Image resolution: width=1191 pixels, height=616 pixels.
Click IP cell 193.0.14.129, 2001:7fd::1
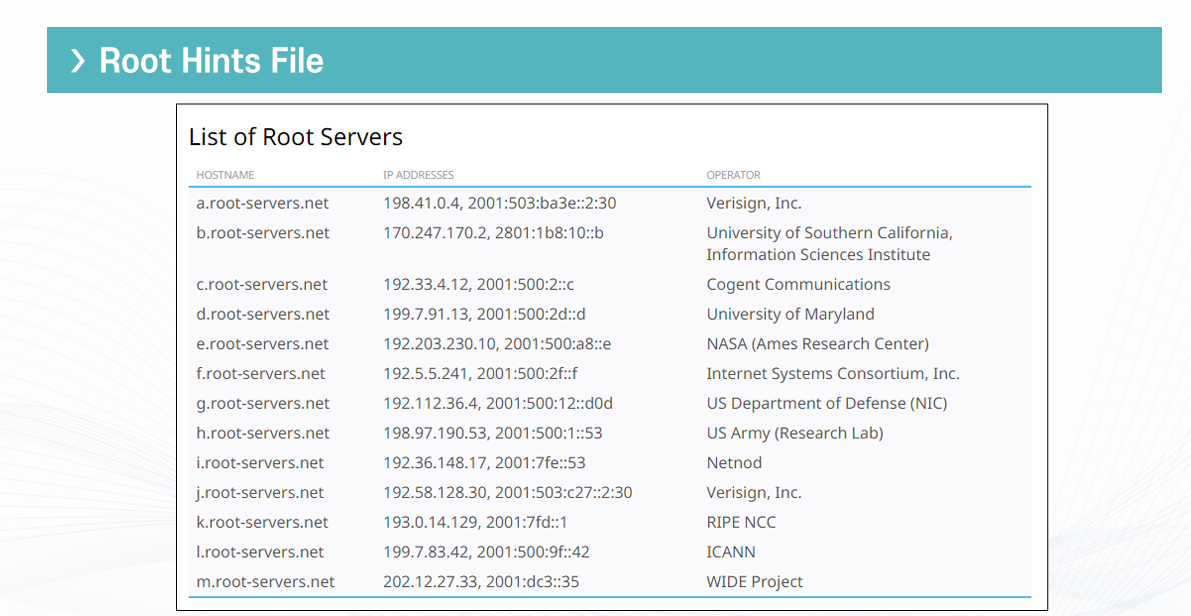[475, 522]
